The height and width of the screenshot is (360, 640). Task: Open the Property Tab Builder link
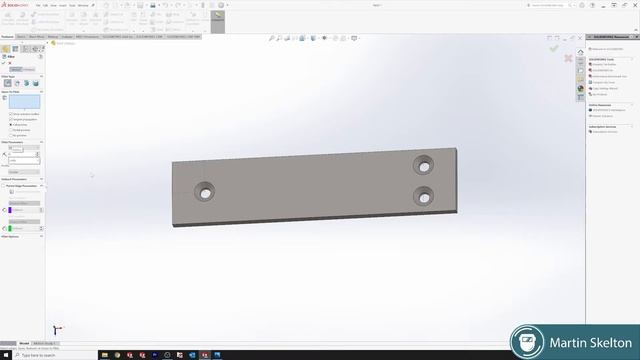[x=604, y=64]
